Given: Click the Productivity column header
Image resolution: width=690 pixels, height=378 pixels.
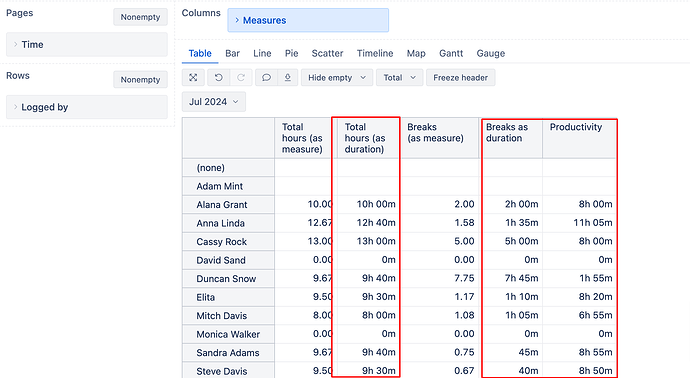Looking at the screenshot, I should coord(580,138).
